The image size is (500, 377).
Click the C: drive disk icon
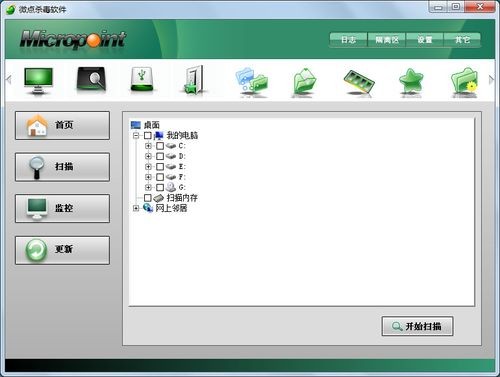point(171,146)
